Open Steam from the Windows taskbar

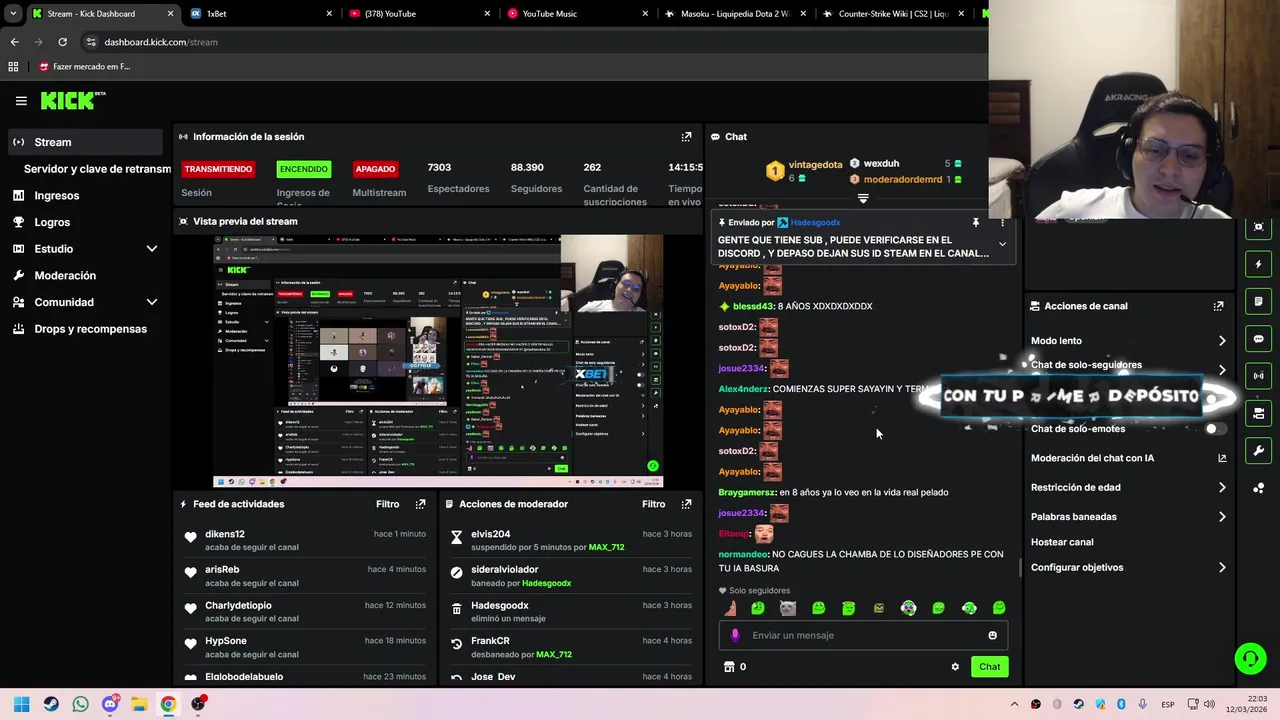pyautogui.click(x=51, y=704)
